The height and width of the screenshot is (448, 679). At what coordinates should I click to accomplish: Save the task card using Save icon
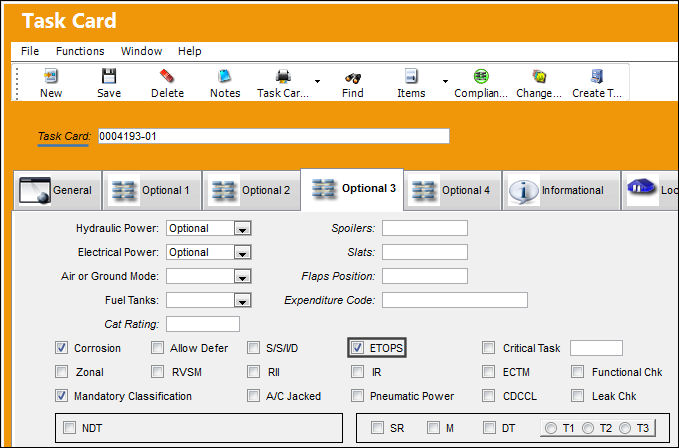109,76
